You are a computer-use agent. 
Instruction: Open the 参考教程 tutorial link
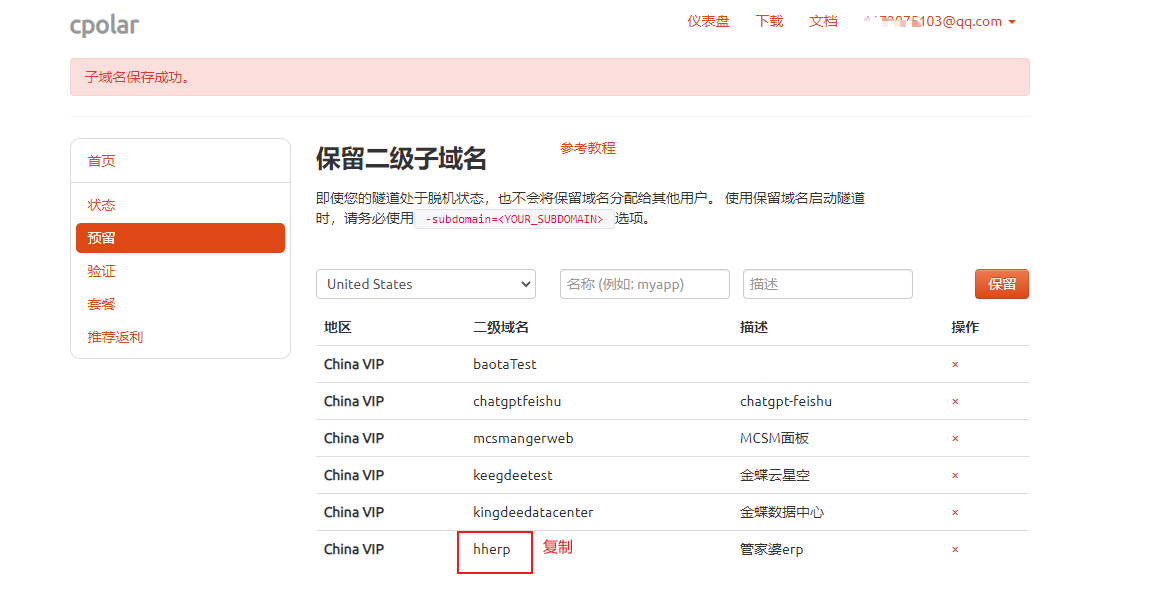pos(588,148)
